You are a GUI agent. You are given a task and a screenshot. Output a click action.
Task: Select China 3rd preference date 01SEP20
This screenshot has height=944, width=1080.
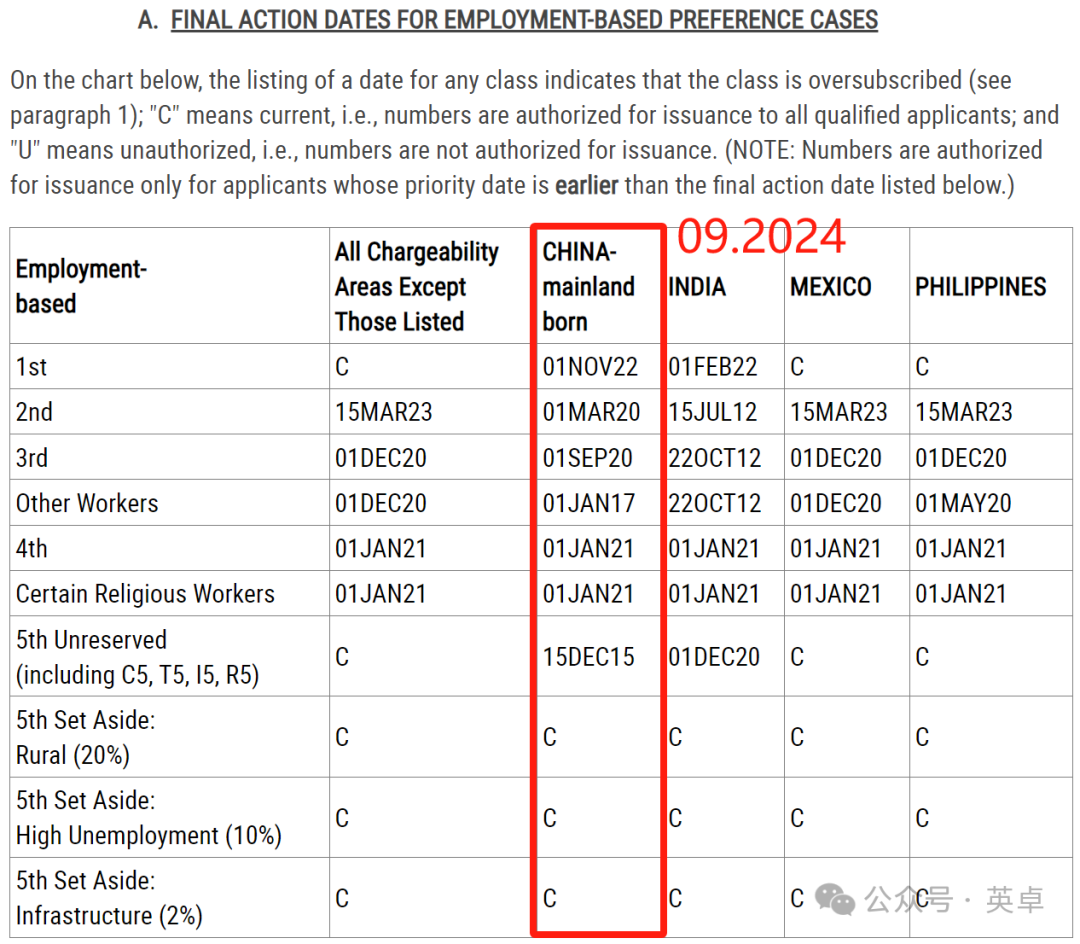[x=588, y=457]
